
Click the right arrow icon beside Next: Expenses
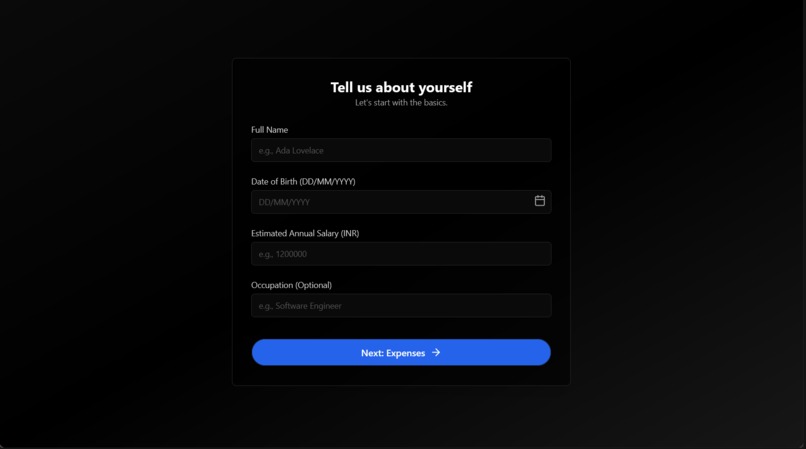[x=436, y=352]
